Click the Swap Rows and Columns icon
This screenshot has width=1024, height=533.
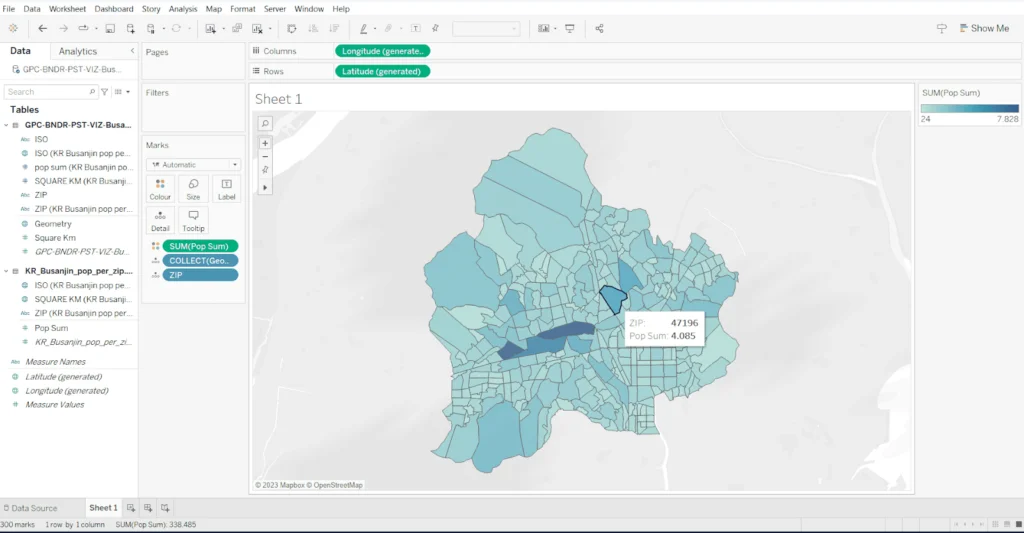point(291,28)
